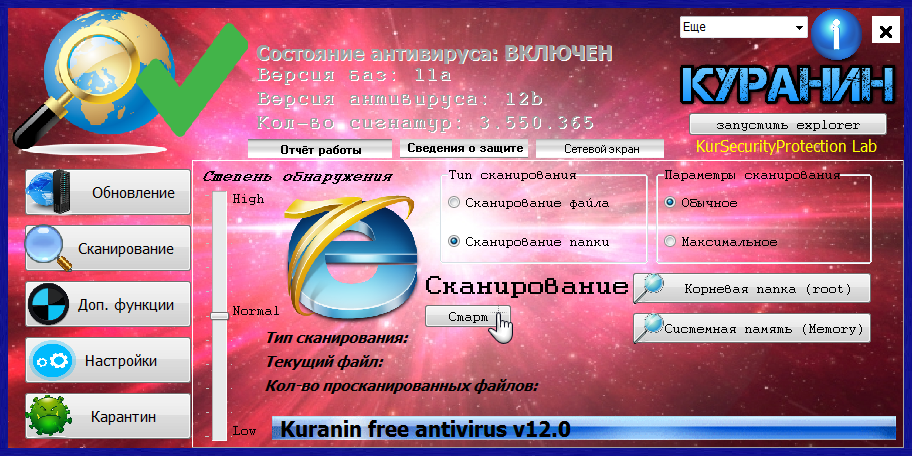Scan Системная память (Memory)

[751, 329]
